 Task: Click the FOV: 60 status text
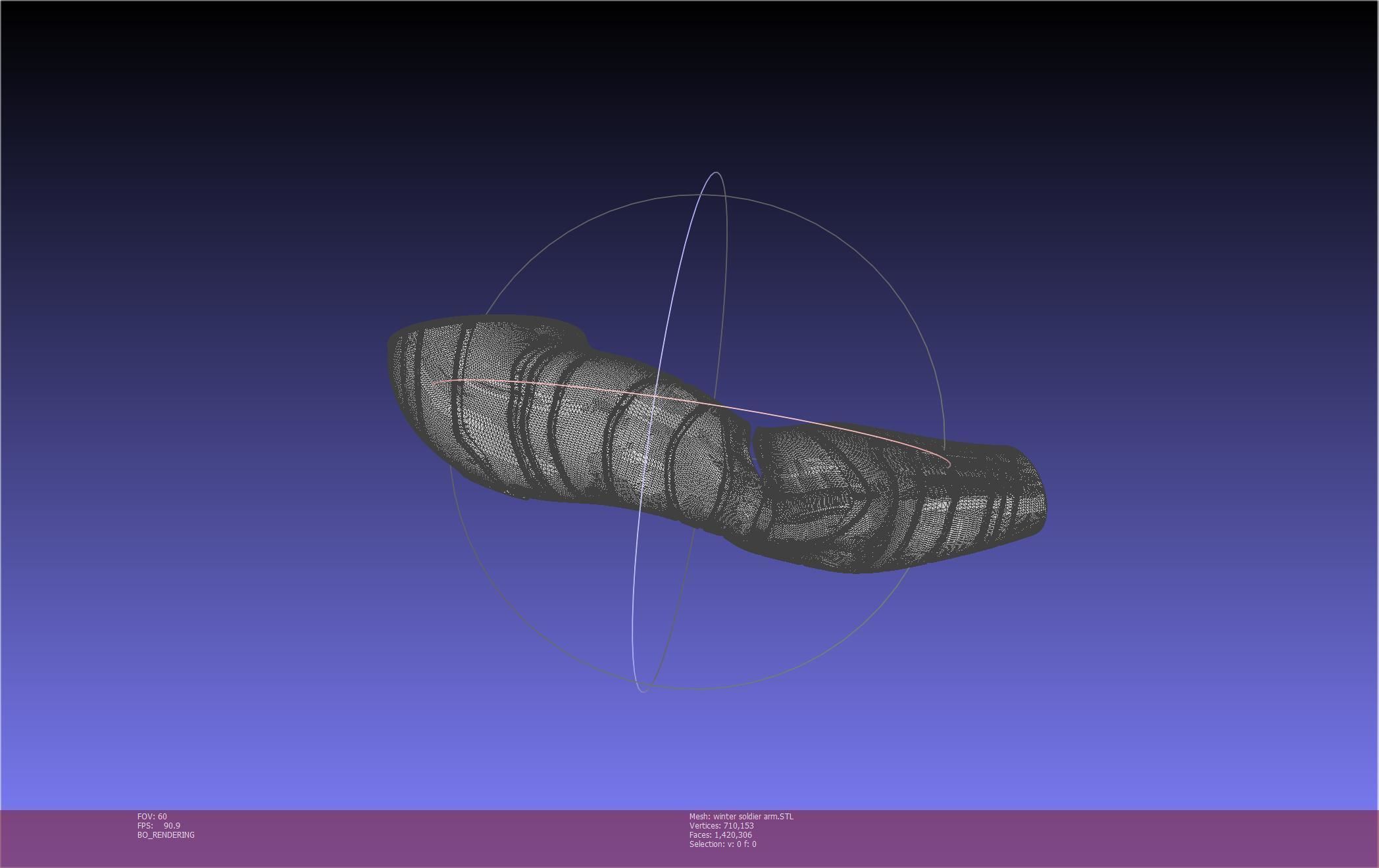[x=152, y=816]
